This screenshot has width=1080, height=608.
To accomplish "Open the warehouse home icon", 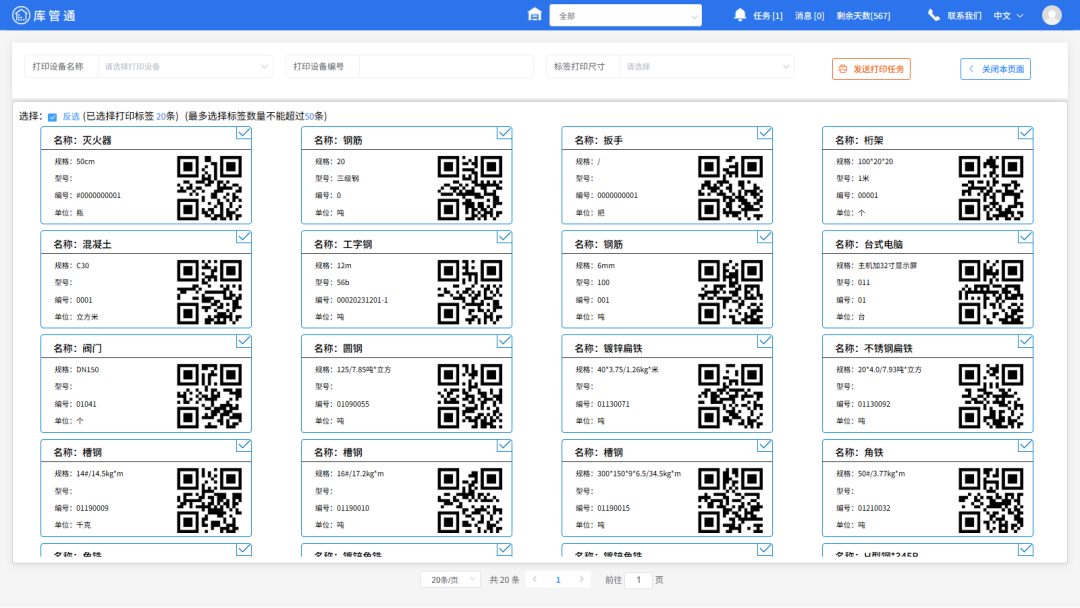I will pos(534,14).
